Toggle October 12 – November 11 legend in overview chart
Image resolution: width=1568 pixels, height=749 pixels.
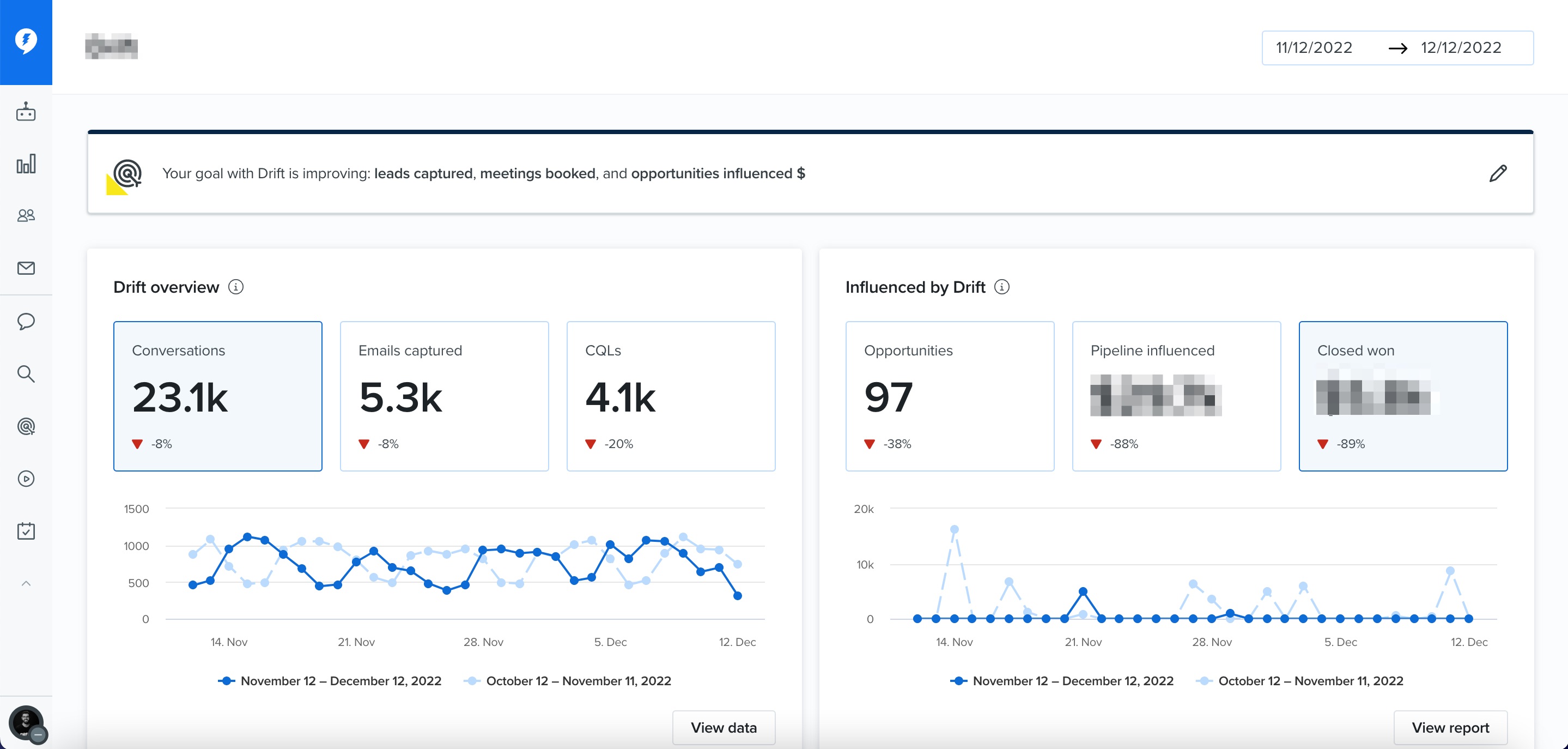pyautogui.click(x=567, y=681)
